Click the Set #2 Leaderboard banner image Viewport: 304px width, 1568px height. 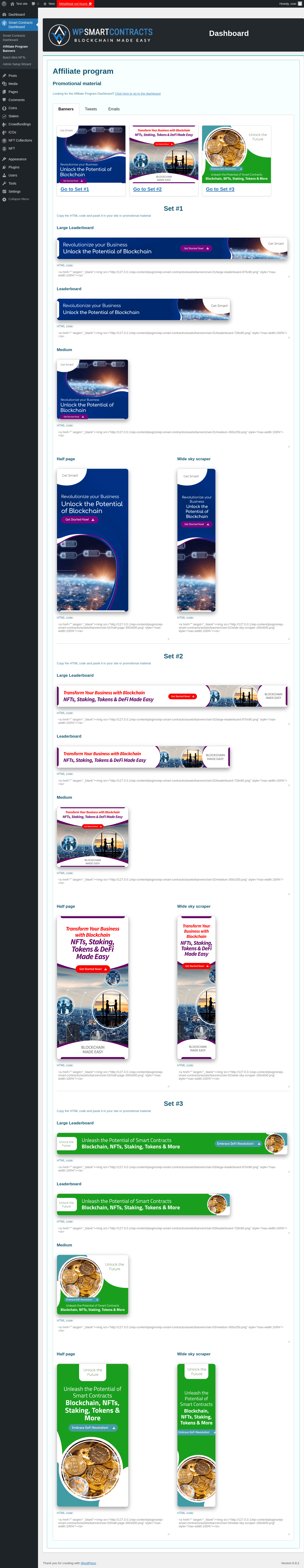[143, 757]
